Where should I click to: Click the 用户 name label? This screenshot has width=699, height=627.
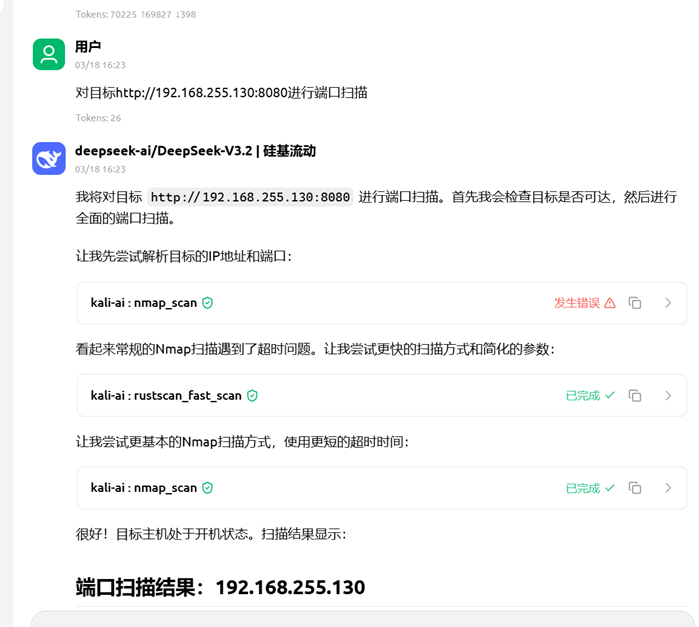pos(88,46)
